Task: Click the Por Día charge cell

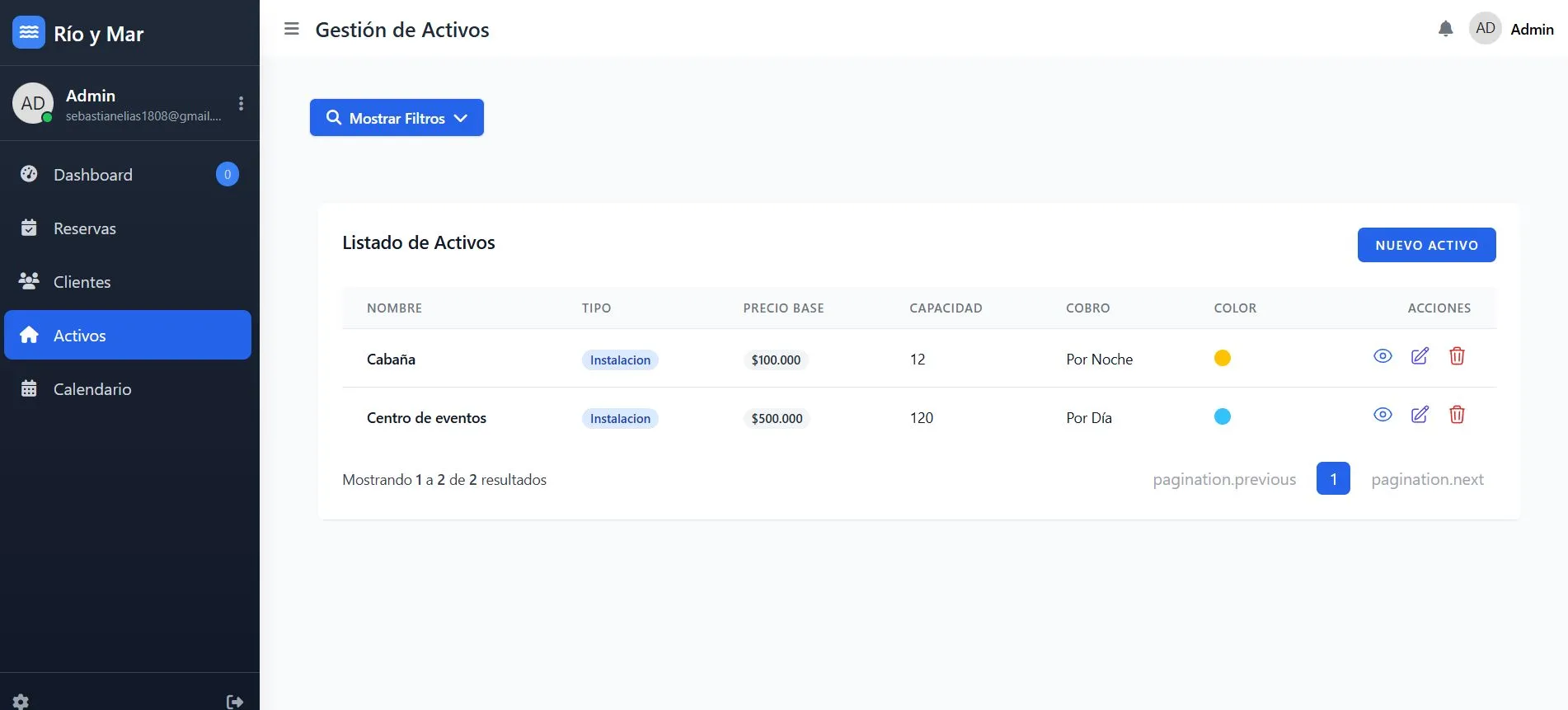Action: [x=1088, y=417]
